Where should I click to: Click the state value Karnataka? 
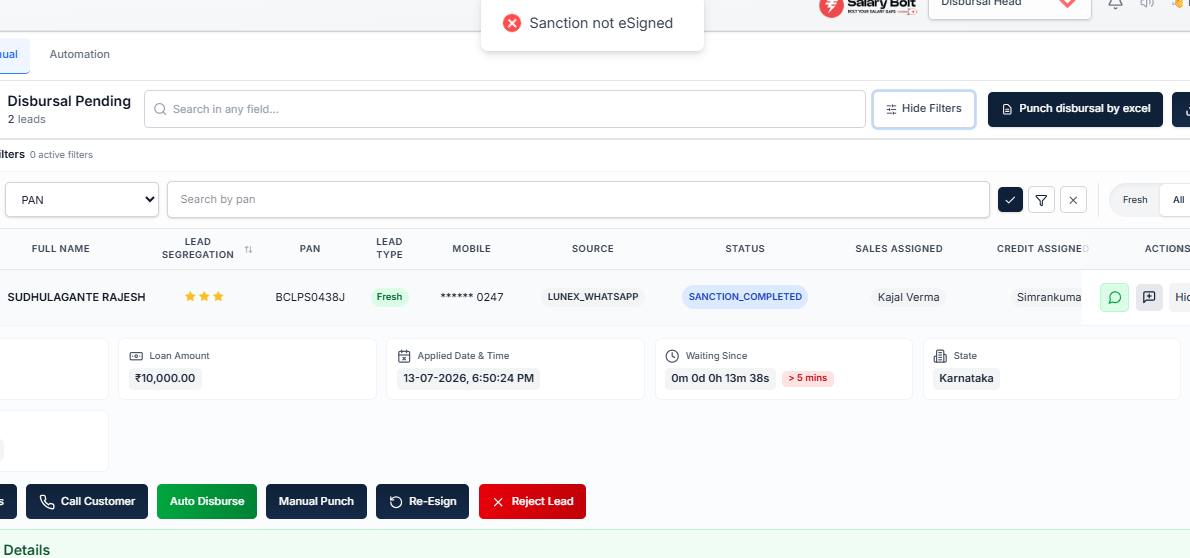pyautogui.click(x=966, y=378)
